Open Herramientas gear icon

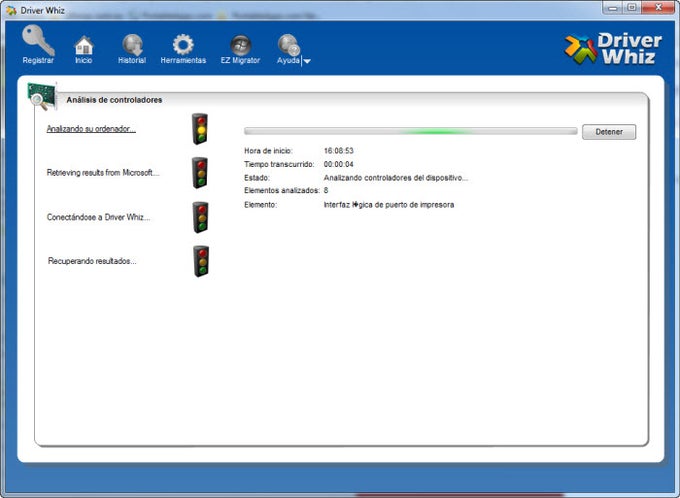183,44
